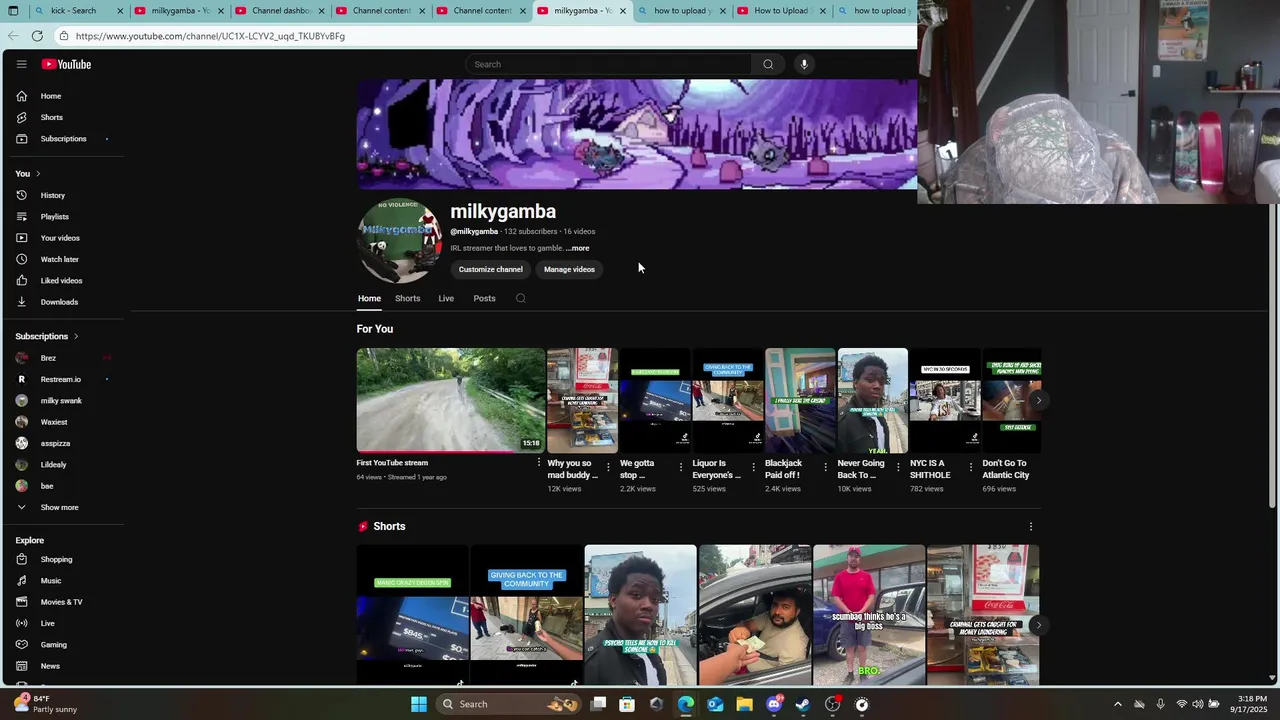Open Steam from the taskbar
The height and width of the screenshot is (720, 1280).
tap(803, 704)
